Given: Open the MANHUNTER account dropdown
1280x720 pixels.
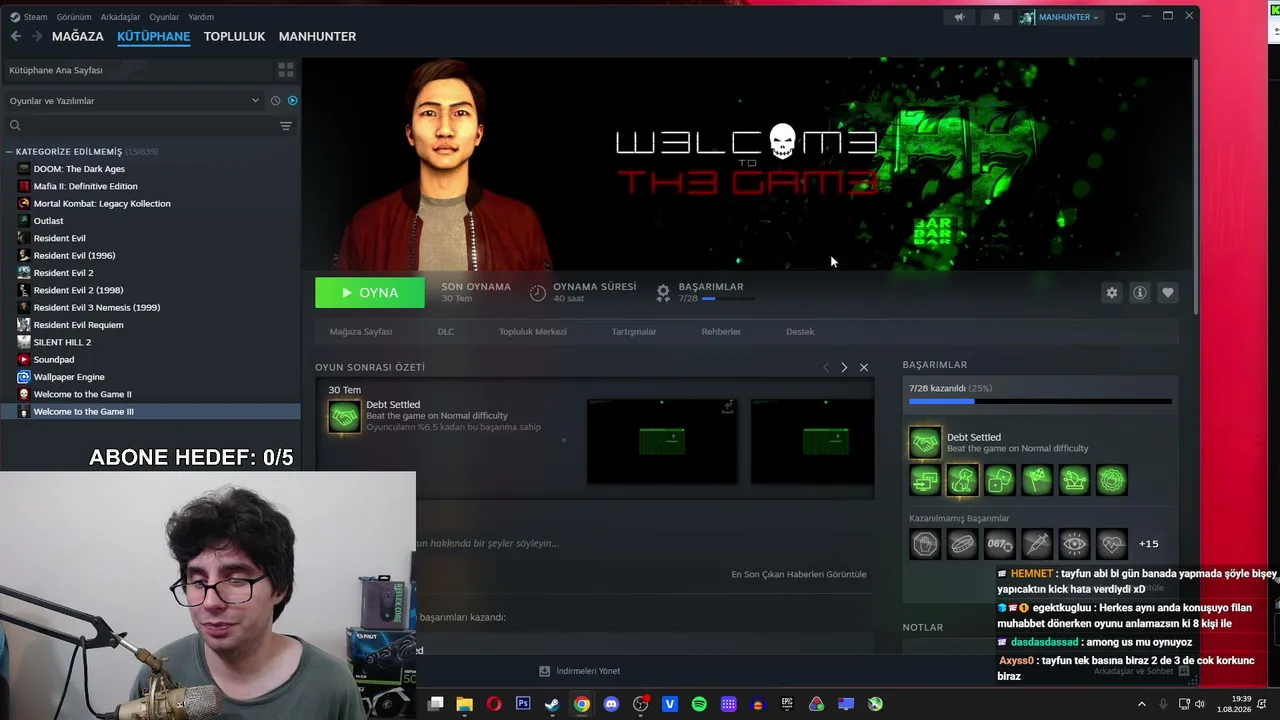Looking at the screenshot, I should (1059, 17).
